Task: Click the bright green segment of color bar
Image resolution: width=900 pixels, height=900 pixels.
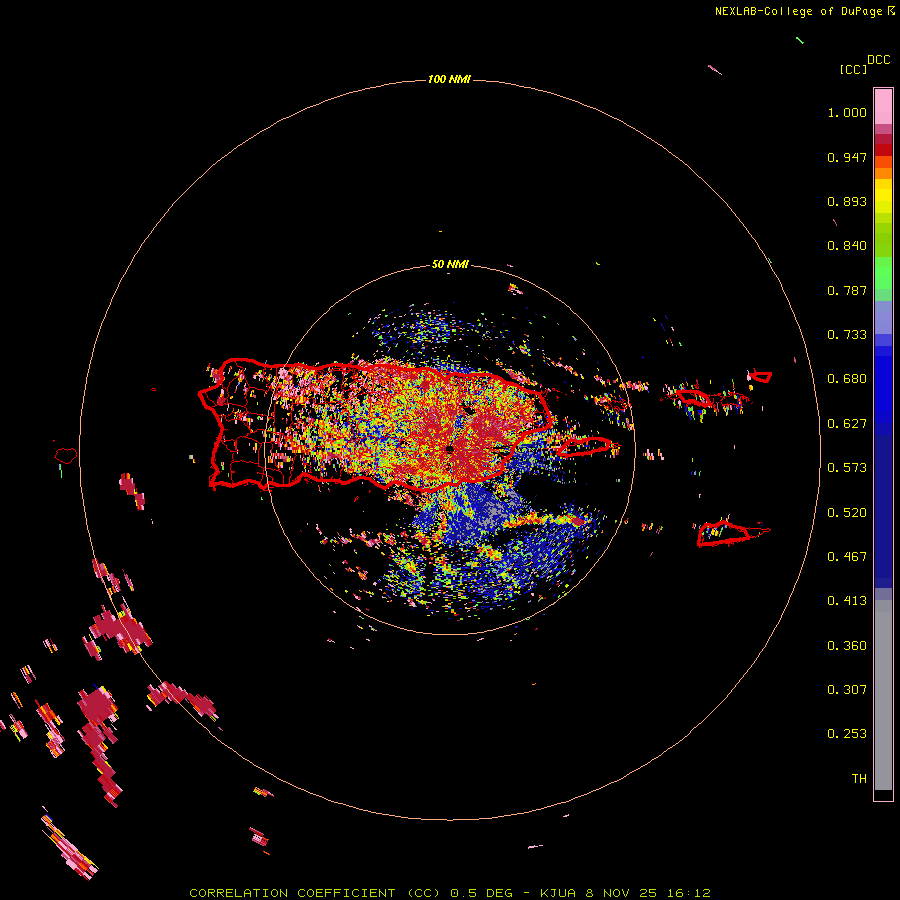Action: [x=883, y=273]
